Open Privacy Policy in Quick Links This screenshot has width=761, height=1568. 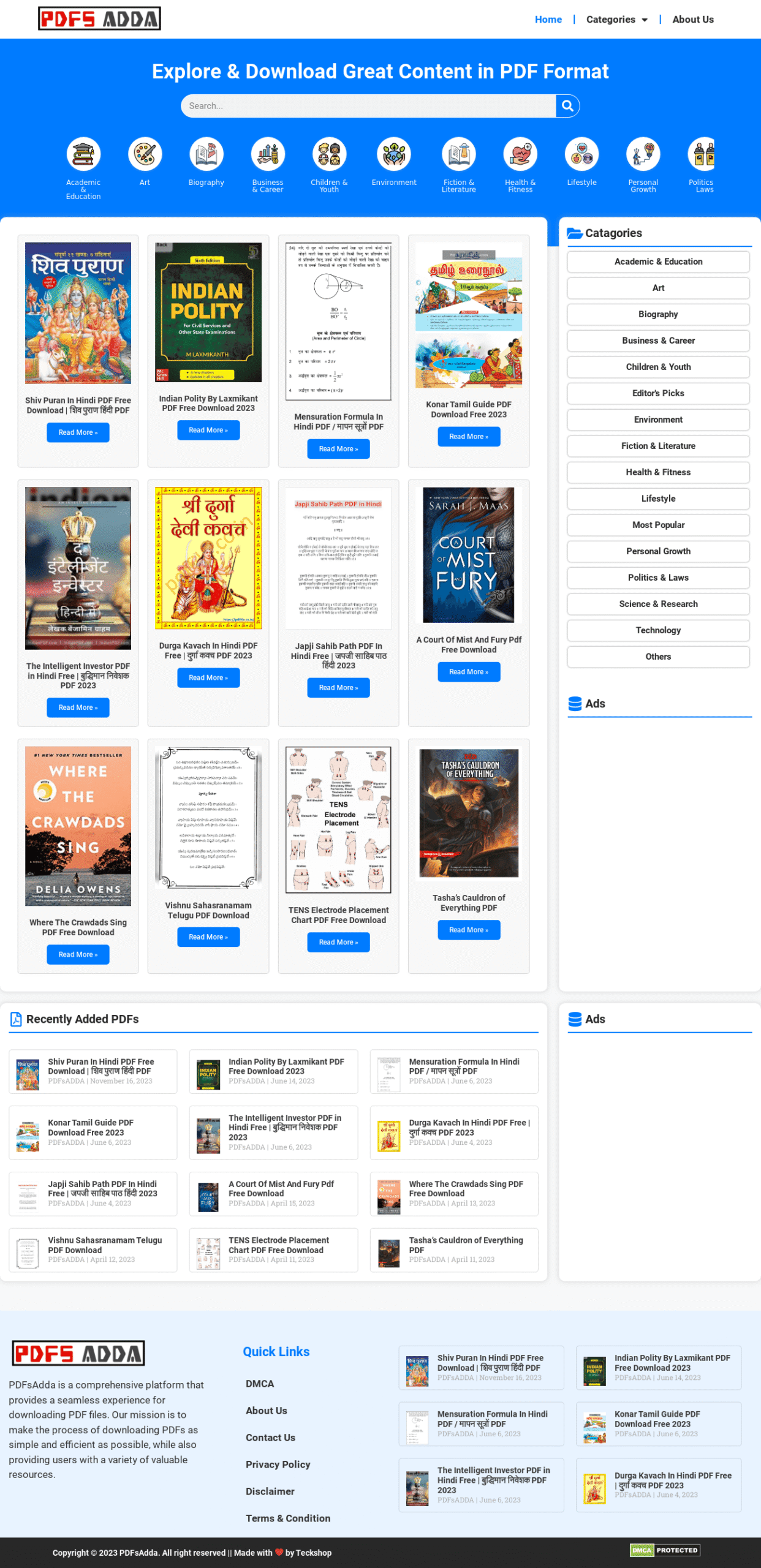point(278,1464)
